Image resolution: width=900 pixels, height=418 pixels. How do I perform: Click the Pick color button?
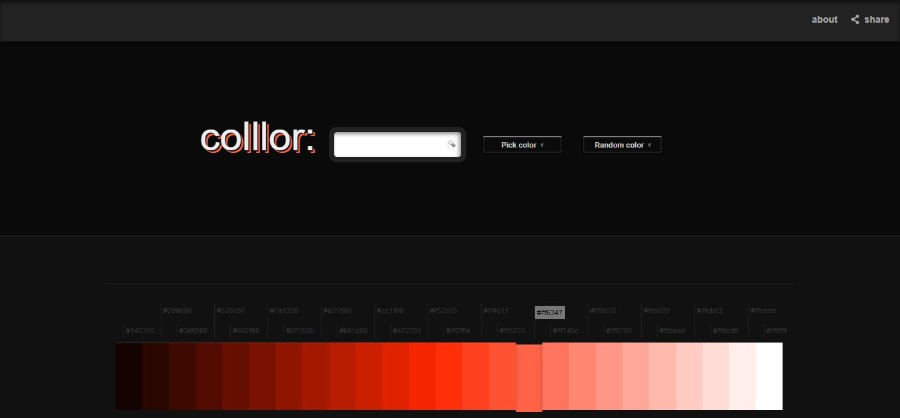[522, 145]
